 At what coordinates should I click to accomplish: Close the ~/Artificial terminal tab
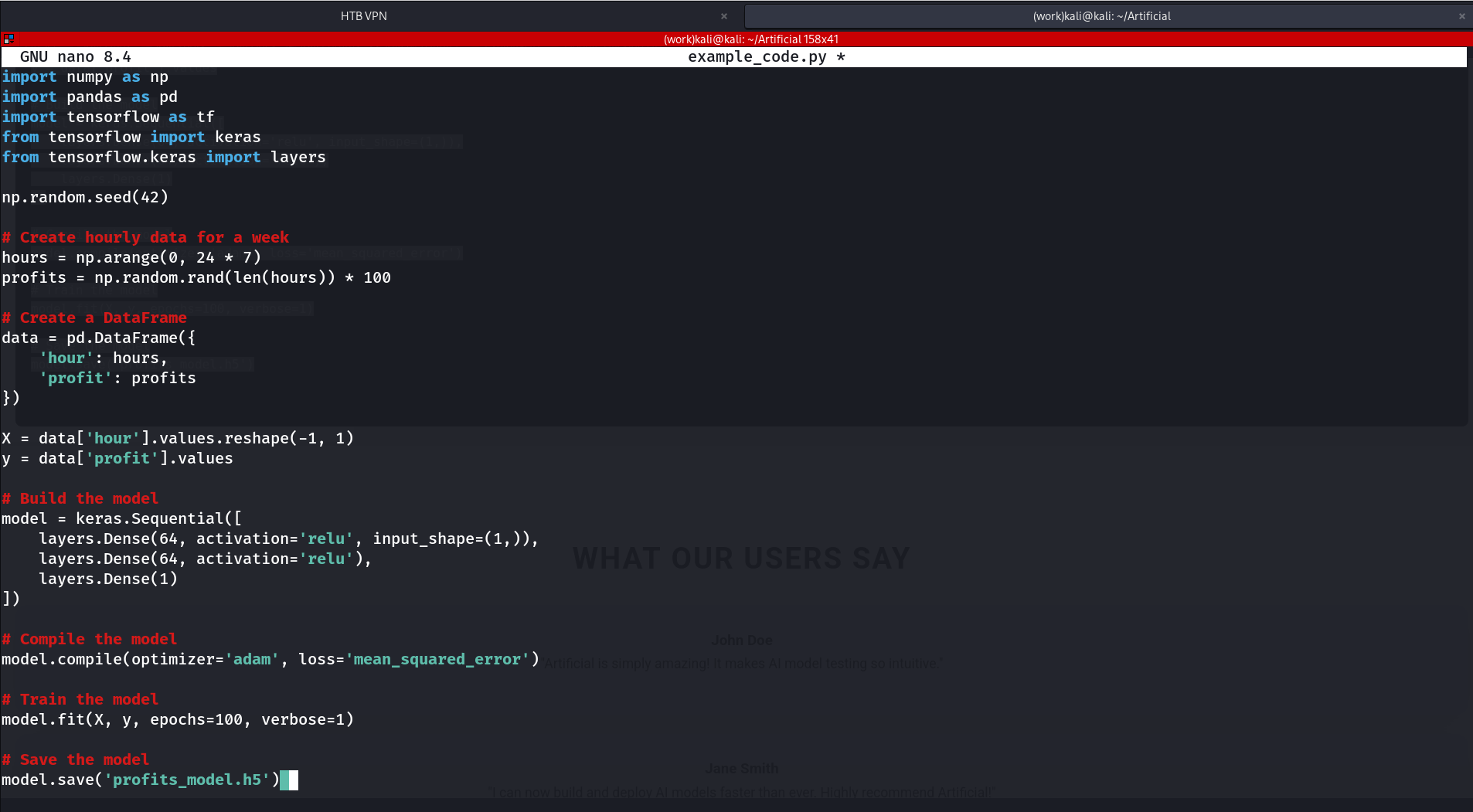[x=1461, y=16]
